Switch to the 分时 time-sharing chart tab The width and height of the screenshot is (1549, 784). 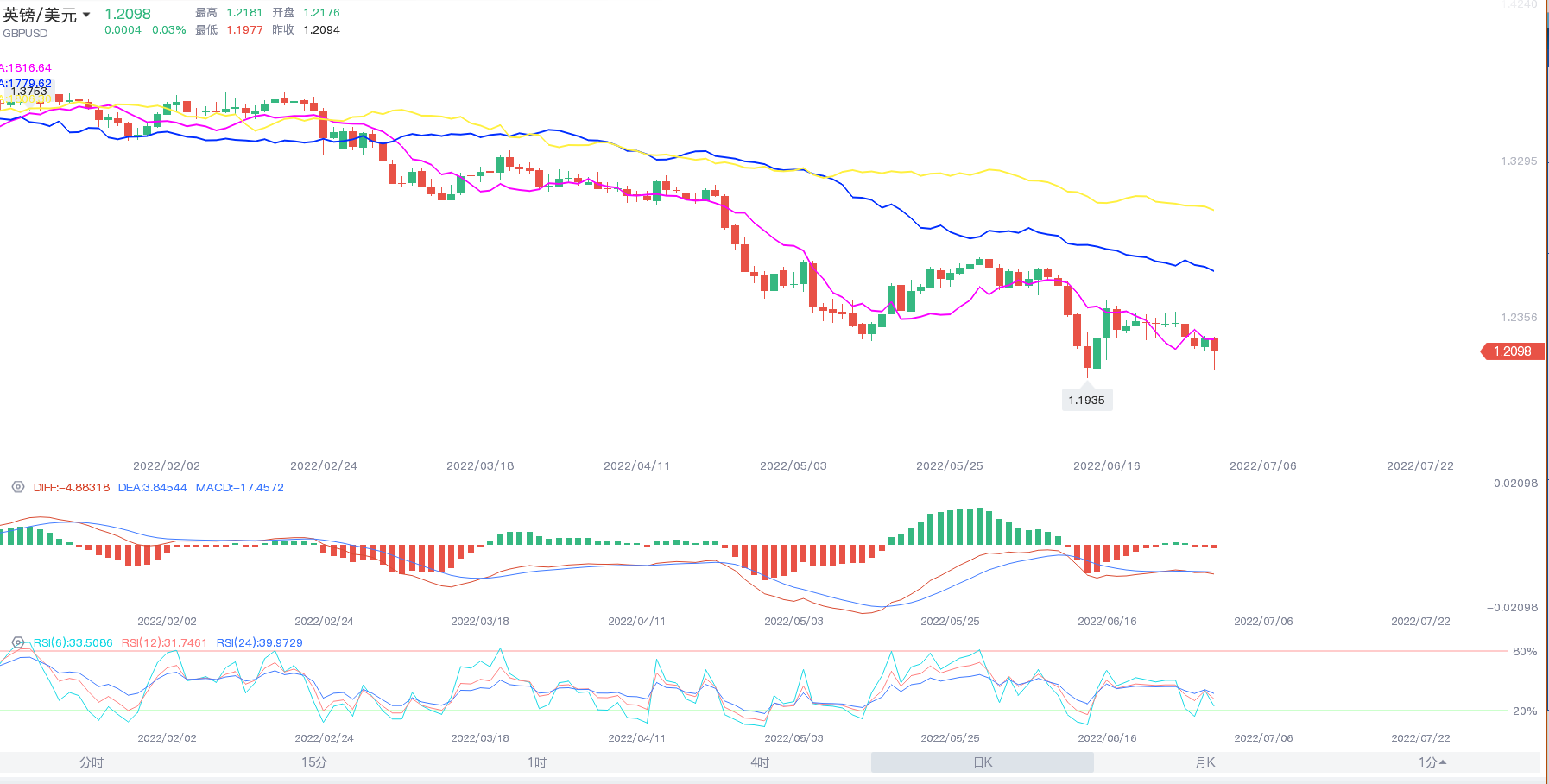click(x=92, y=762)
